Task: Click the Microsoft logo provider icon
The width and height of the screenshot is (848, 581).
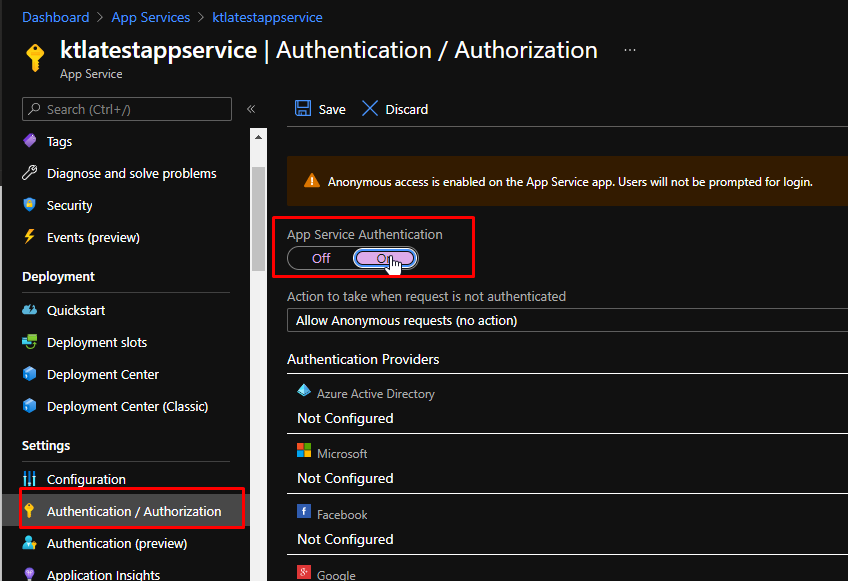Action: click(304, 450)
